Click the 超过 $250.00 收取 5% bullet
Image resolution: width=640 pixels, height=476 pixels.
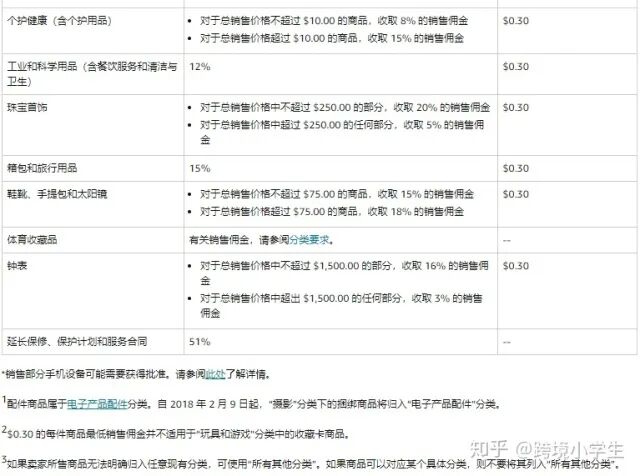point(342,132)
